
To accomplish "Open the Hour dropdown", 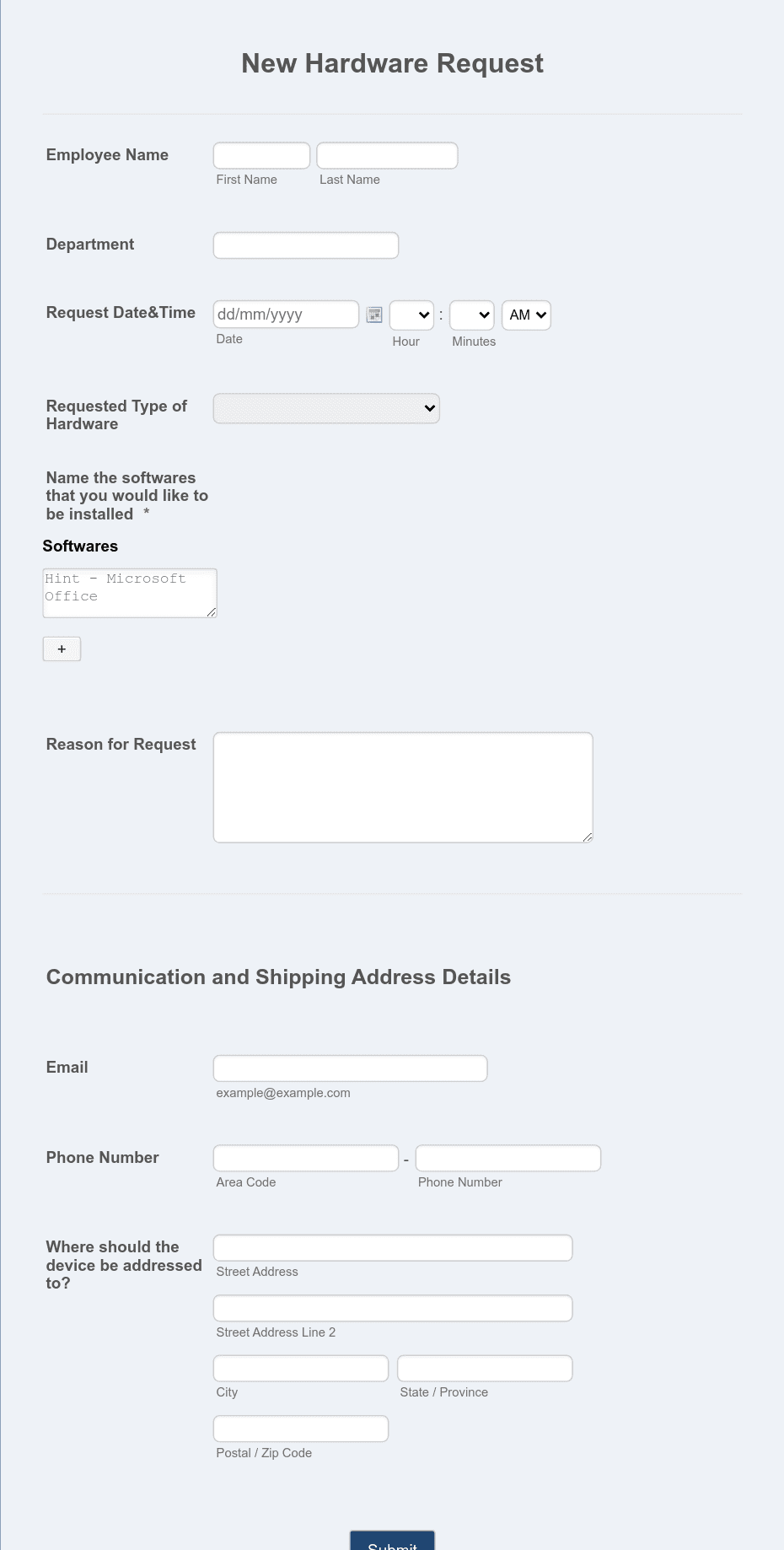I will tap(411, 315).
